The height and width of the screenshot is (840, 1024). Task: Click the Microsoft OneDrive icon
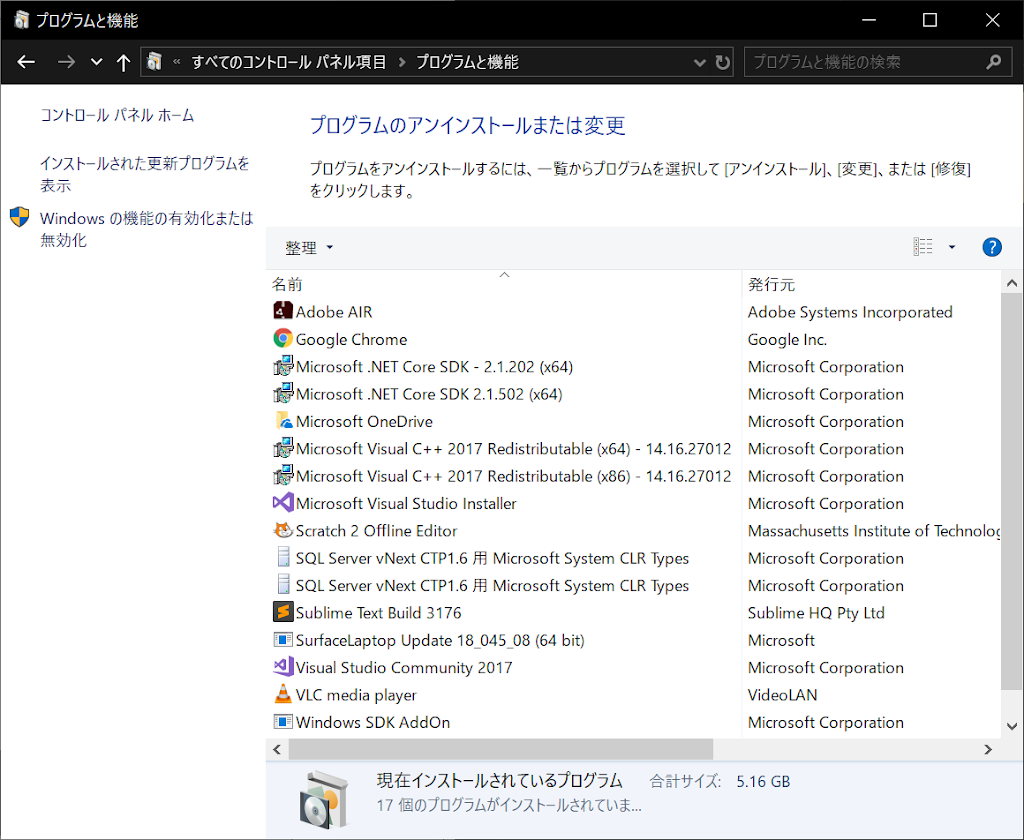tap(283, 421)
